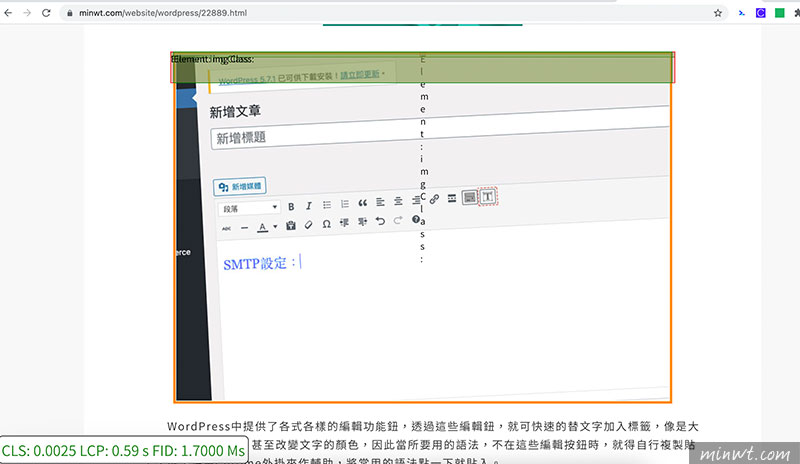Click the CLS LCP FID metrics overlay

(x=124, y=450)
